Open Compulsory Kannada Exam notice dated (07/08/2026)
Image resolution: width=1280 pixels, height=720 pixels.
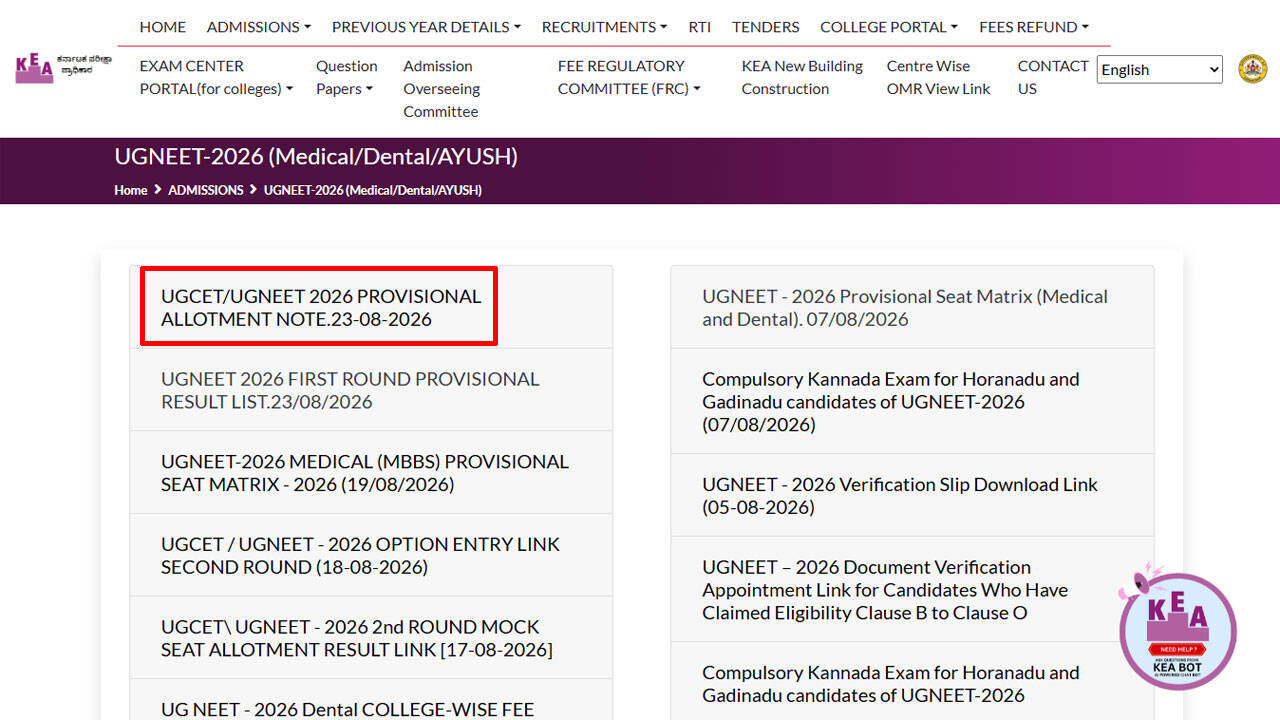(891, 402)
